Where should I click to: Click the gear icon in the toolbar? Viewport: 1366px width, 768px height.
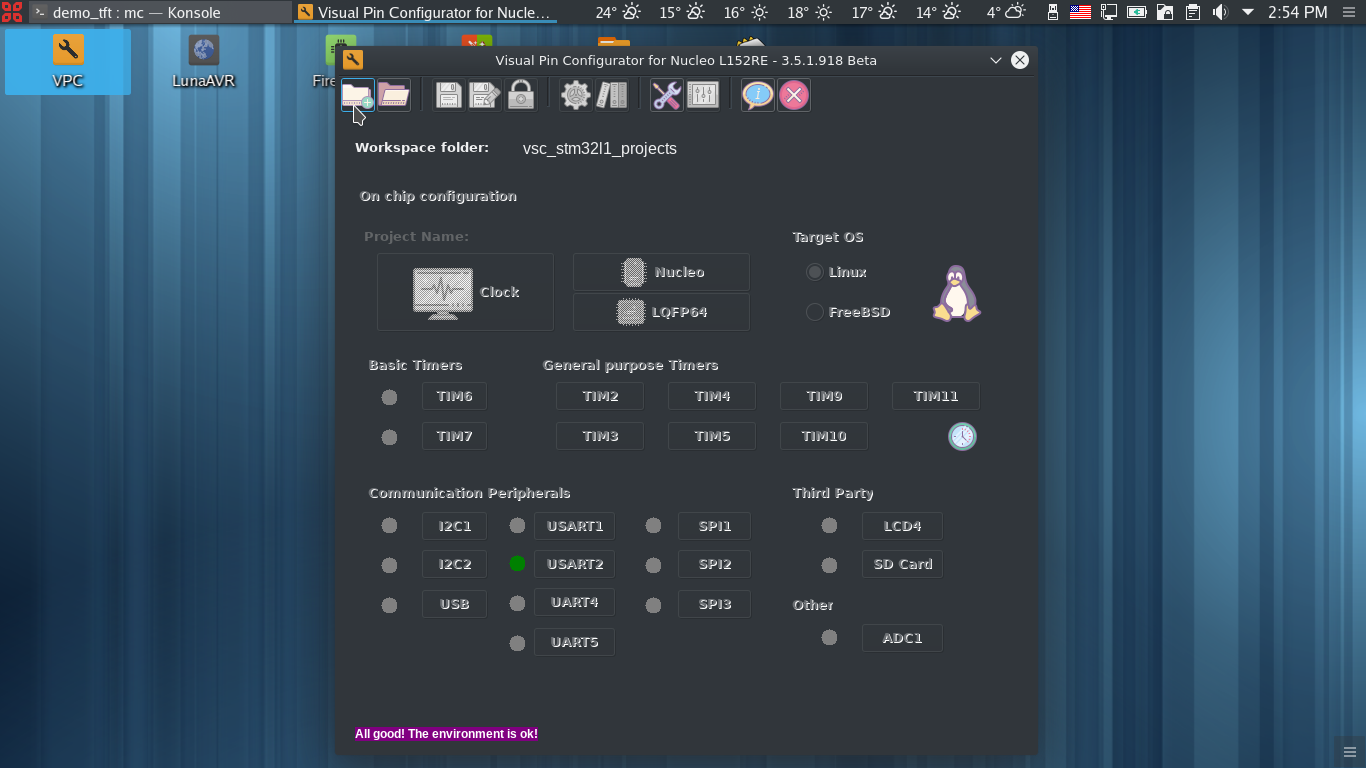click(576, 95)
